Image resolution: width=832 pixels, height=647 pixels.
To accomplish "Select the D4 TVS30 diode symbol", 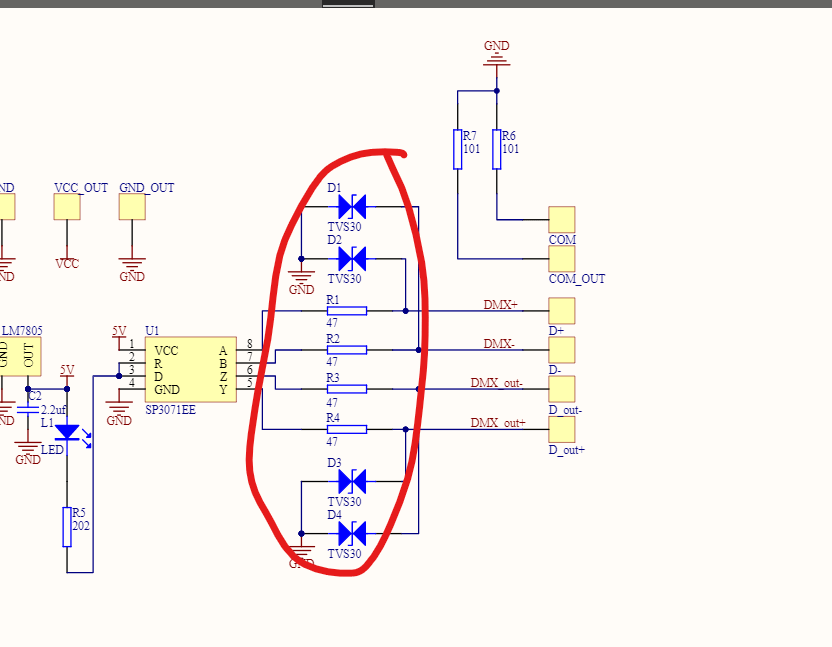I will pos(350,533).
